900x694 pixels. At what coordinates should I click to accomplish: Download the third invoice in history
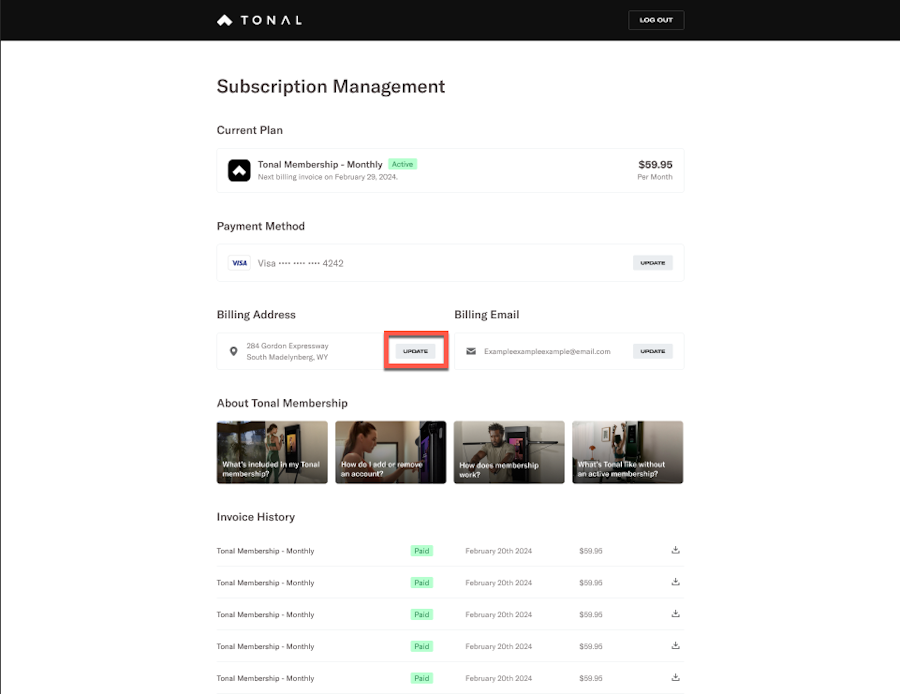pos(676,614)
